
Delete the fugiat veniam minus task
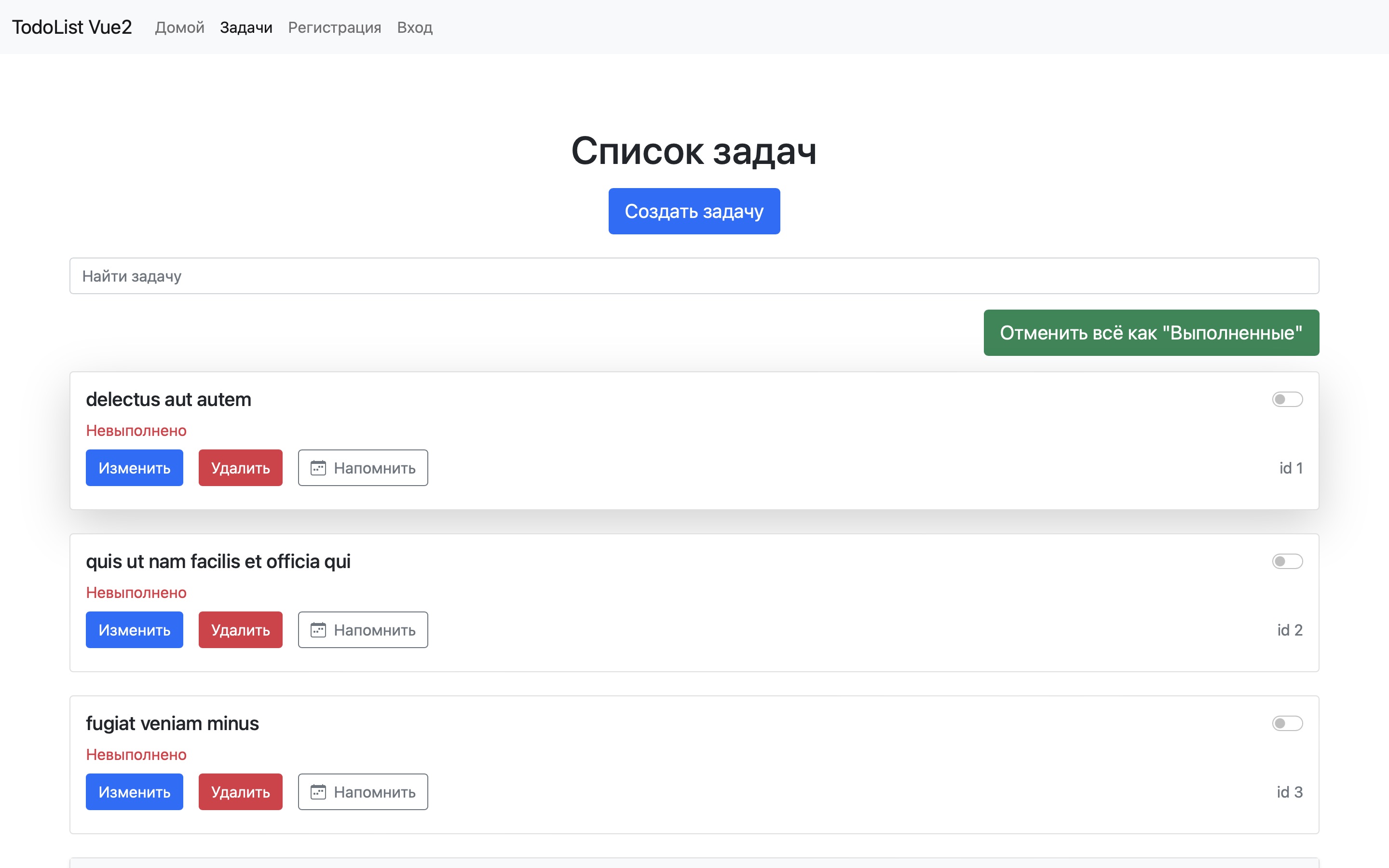pos(241,792)
